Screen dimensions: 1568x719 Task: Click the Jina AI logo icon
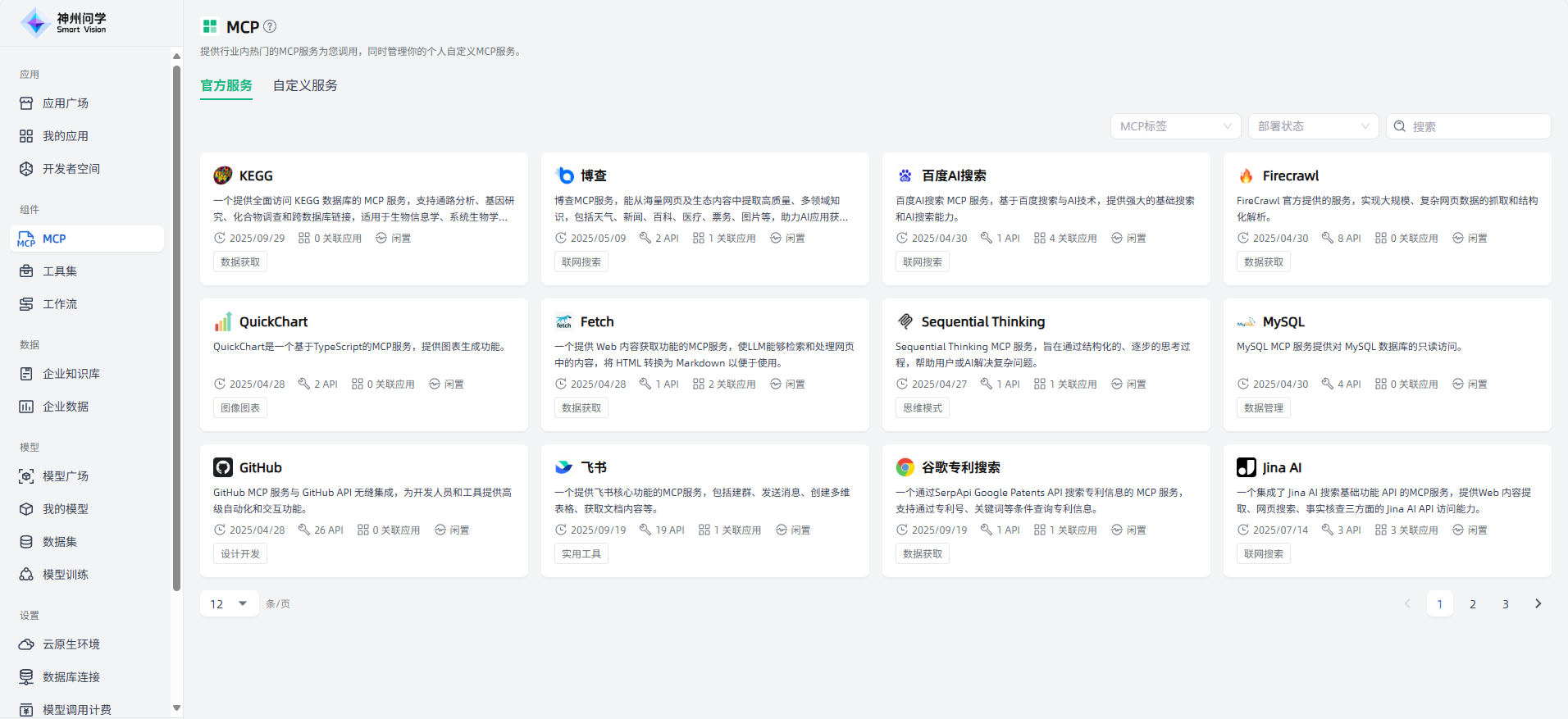point(1246,467)
